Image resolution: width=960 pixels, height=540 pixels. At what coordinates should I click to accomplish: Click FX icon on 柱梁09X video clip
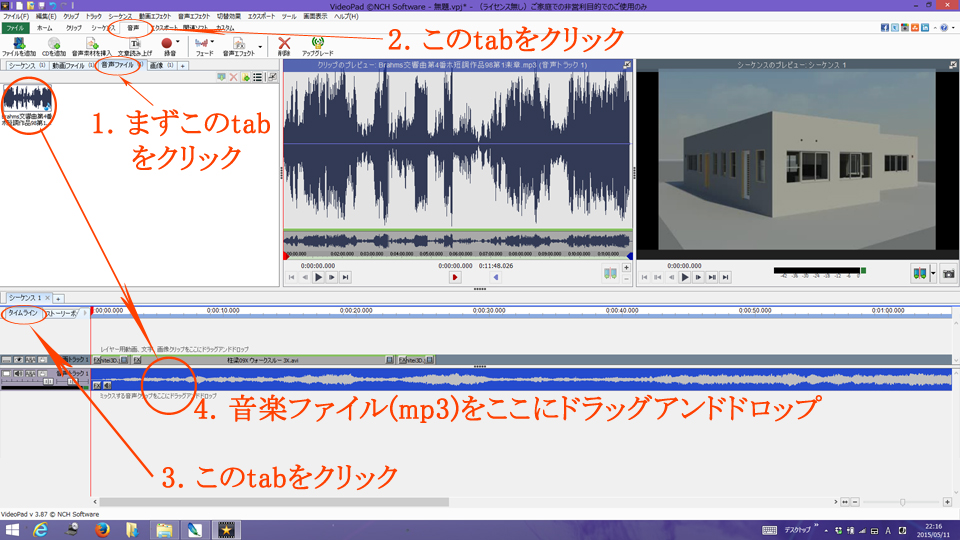click(137, 360)
